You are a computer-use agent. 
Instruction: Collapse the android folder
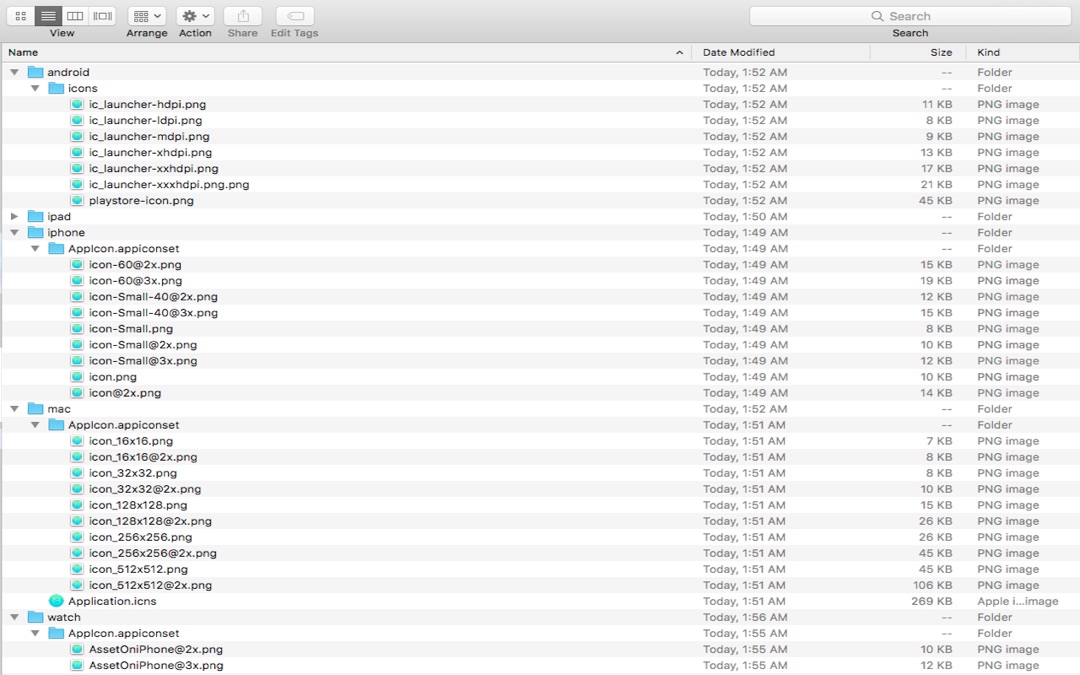point(14,72)
